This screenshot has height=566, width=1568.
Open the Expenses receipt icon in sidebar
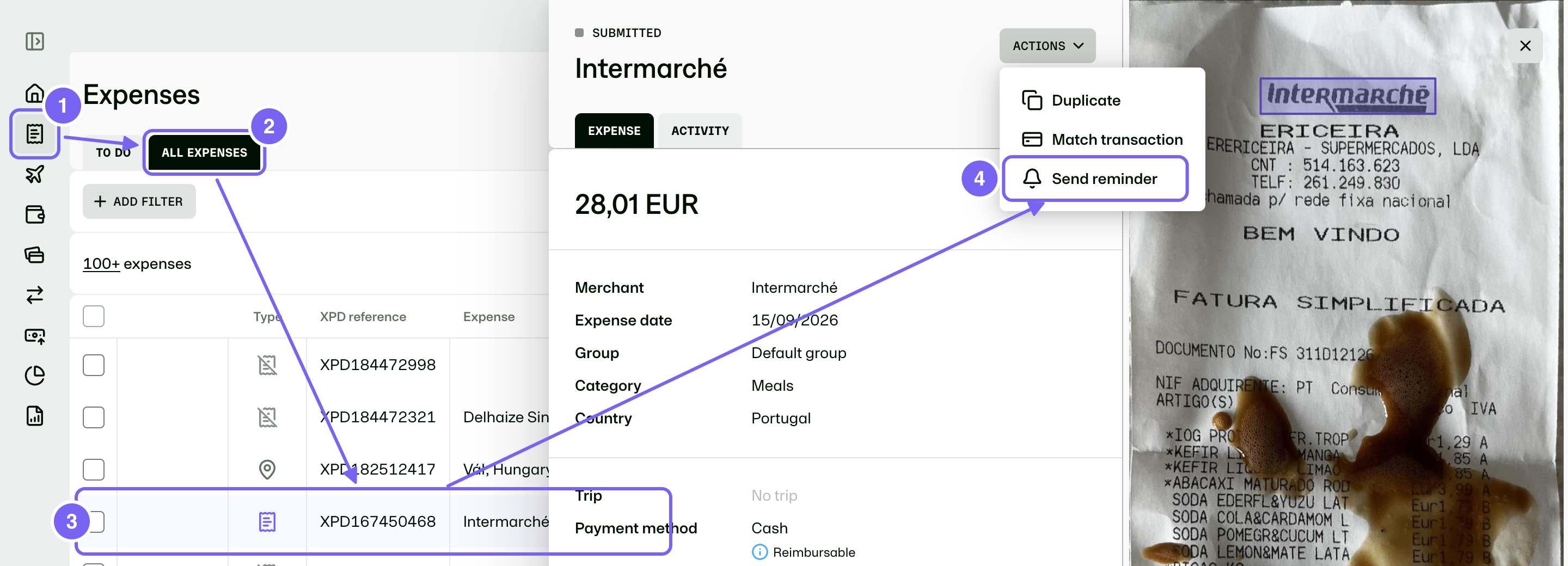click(x=35, y=134)
